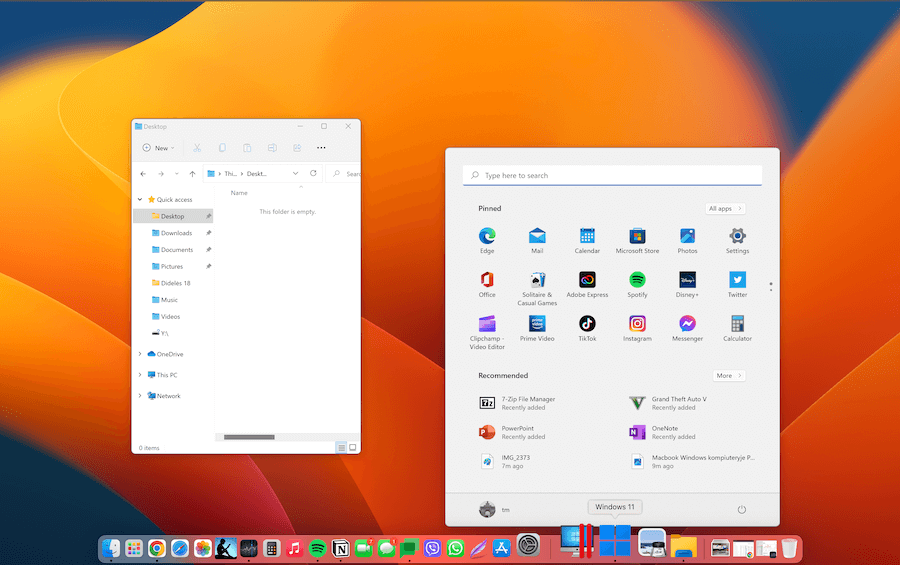Launch TikTok from pinned apps
900x565 pixels.
[587, 328]
